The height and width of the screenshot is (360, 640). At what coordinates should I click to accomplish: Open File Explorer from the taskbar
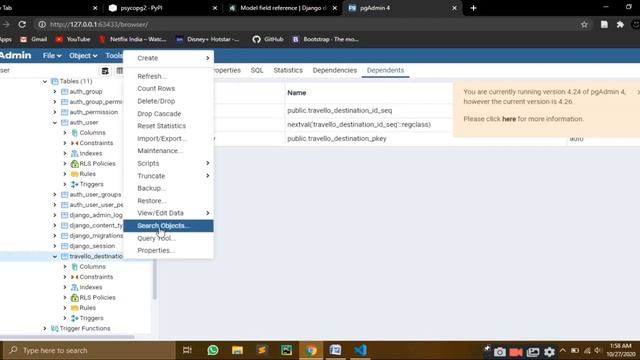tap(237, 350)
